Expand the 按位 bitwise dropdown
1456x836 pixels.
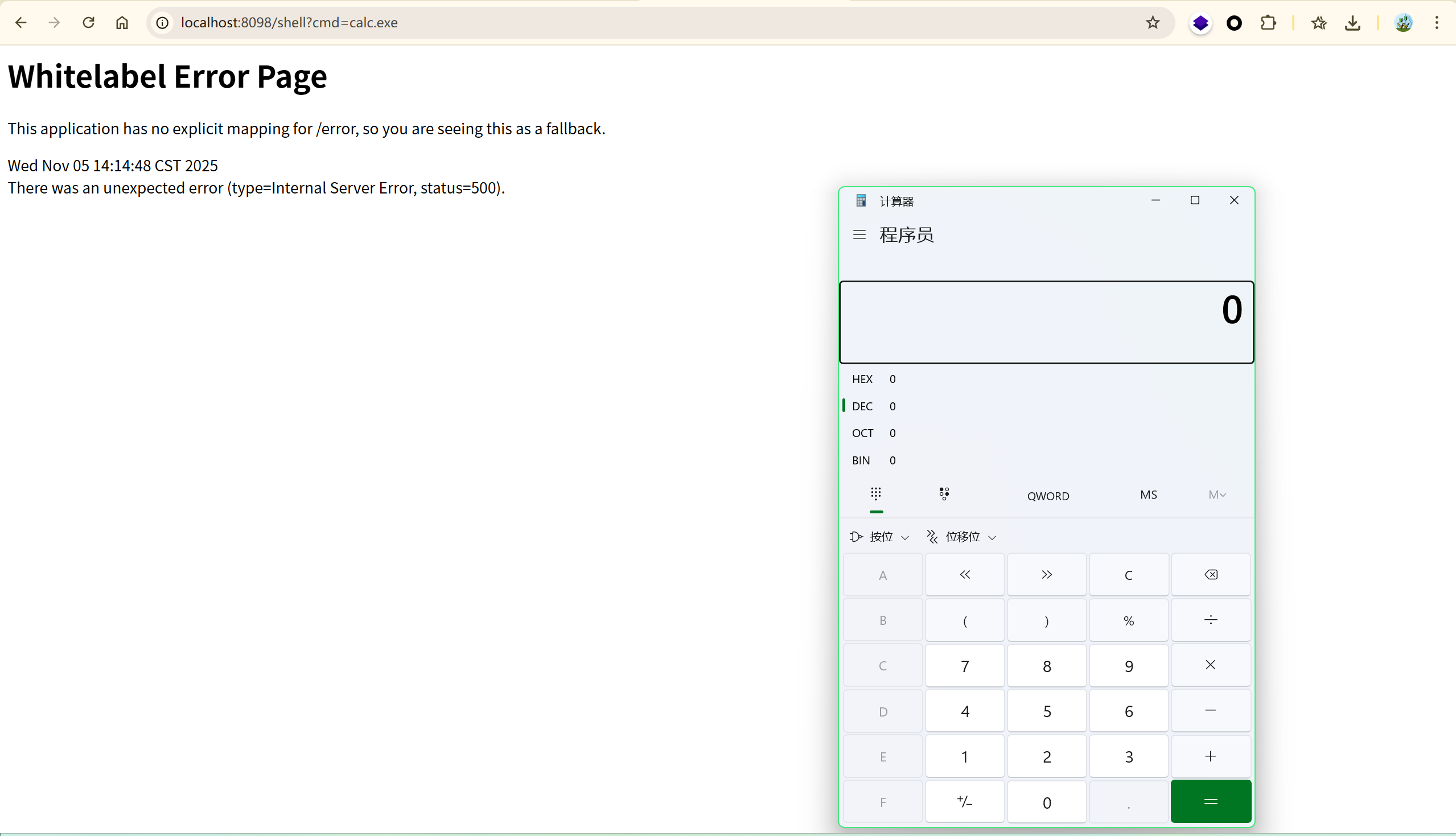pos(879,537)
